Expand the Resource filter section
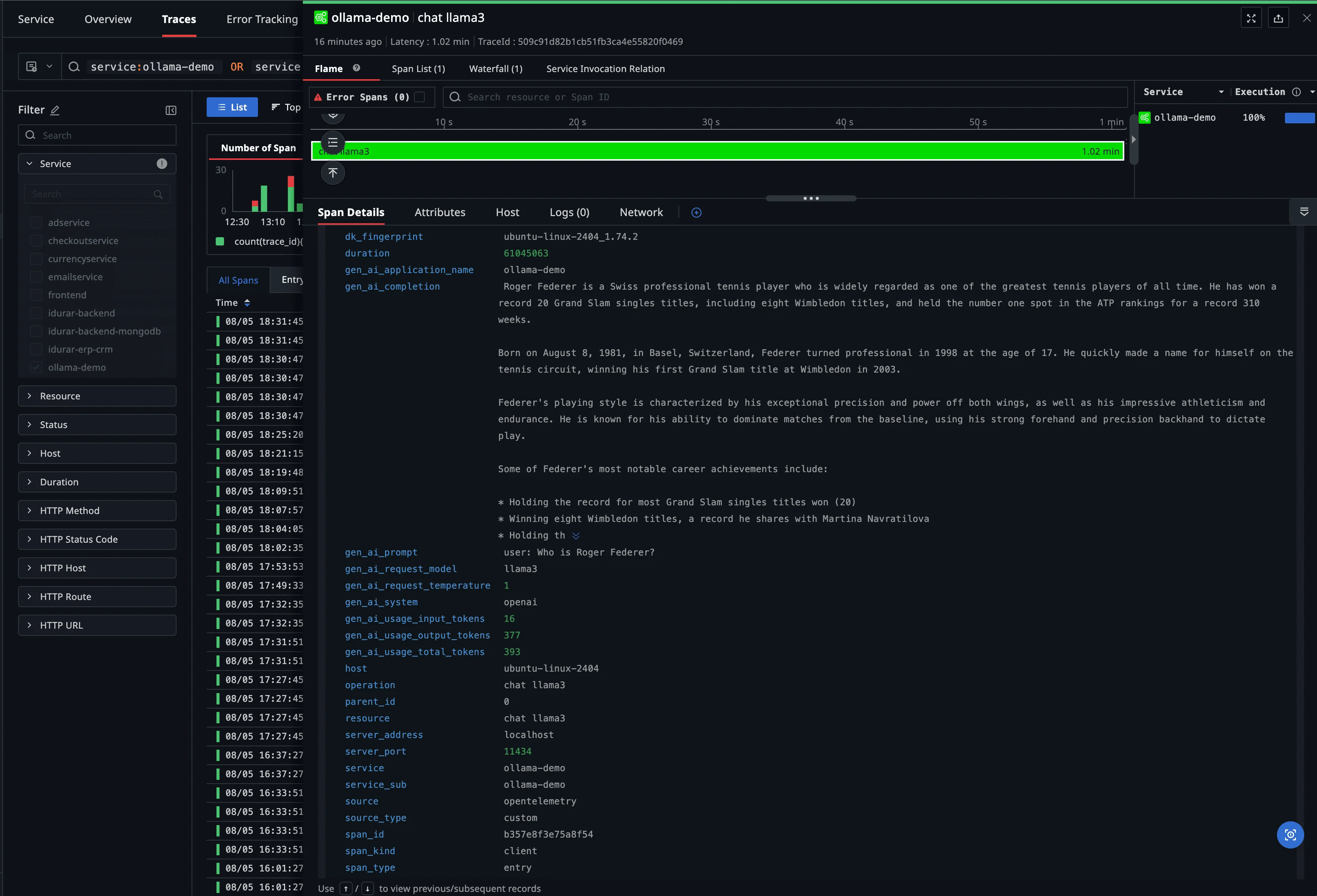Image resolution: width=1317 pixels, height=896 pixels. point(97,396)
